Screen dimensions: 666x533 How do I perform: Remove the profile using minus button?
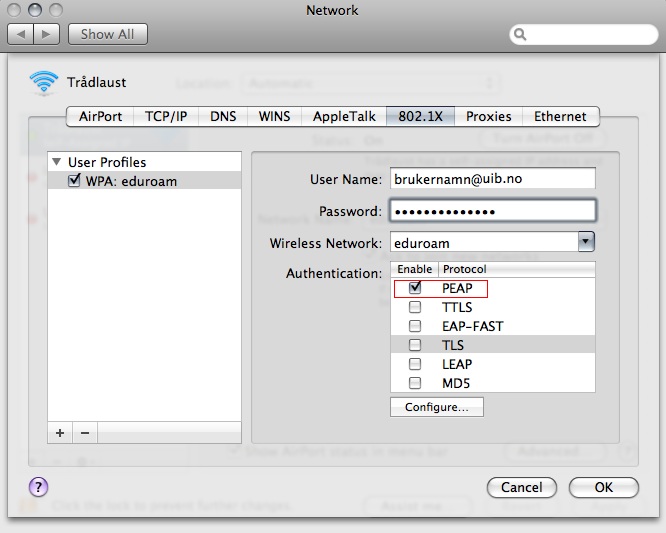pos(84,432)
